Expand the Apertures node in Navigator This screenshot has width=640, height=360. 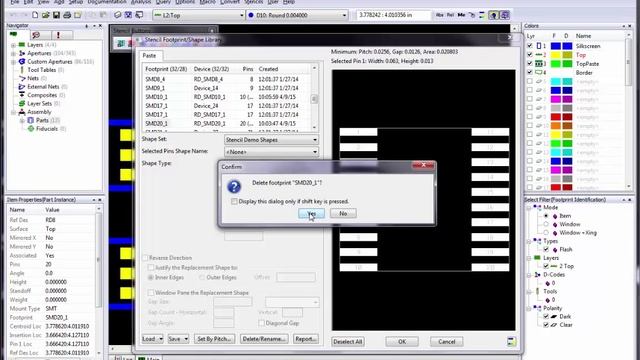[x=13, y=53]
